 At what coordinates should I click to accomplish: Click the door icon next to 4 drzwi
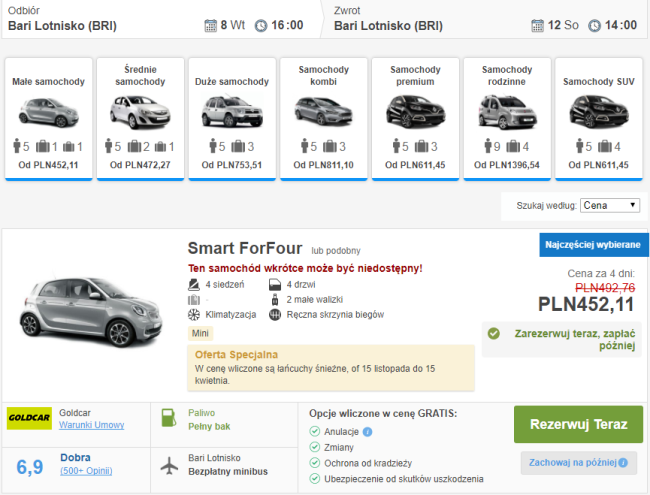275,285
